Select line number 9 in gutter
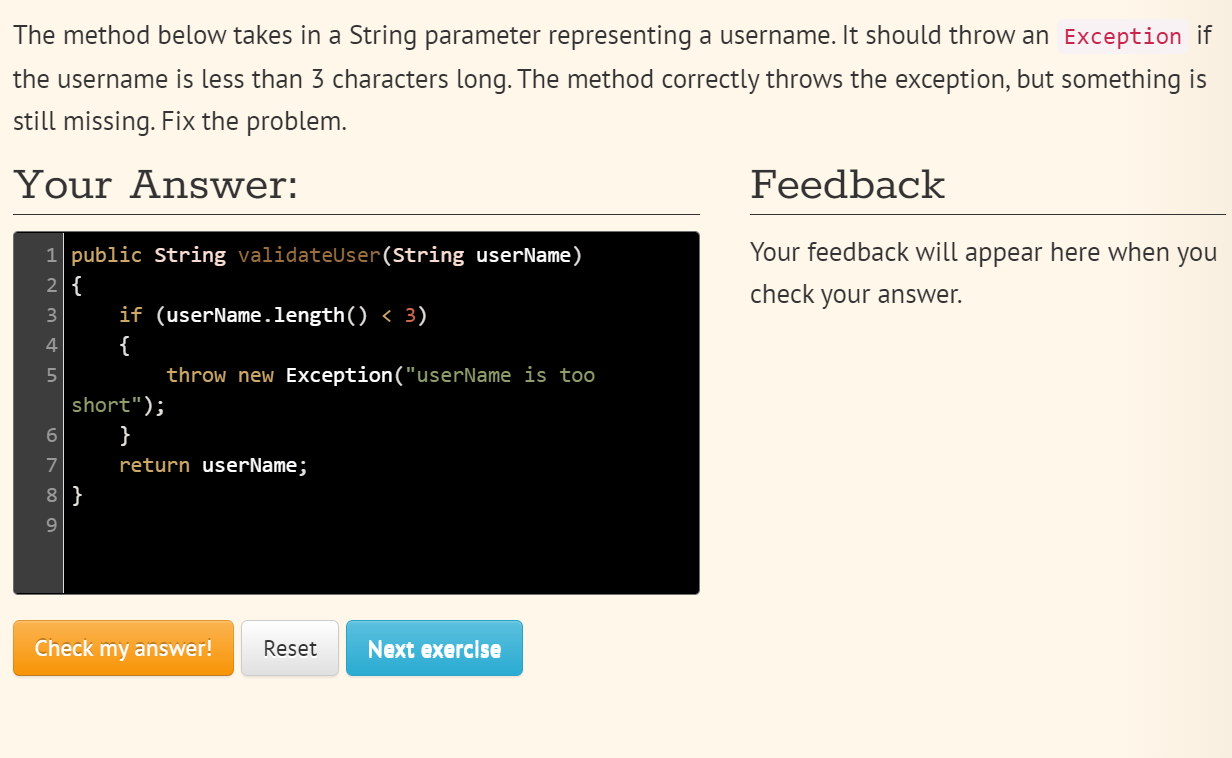Screen dimensions: 1232x758 (x=50, y=525)
